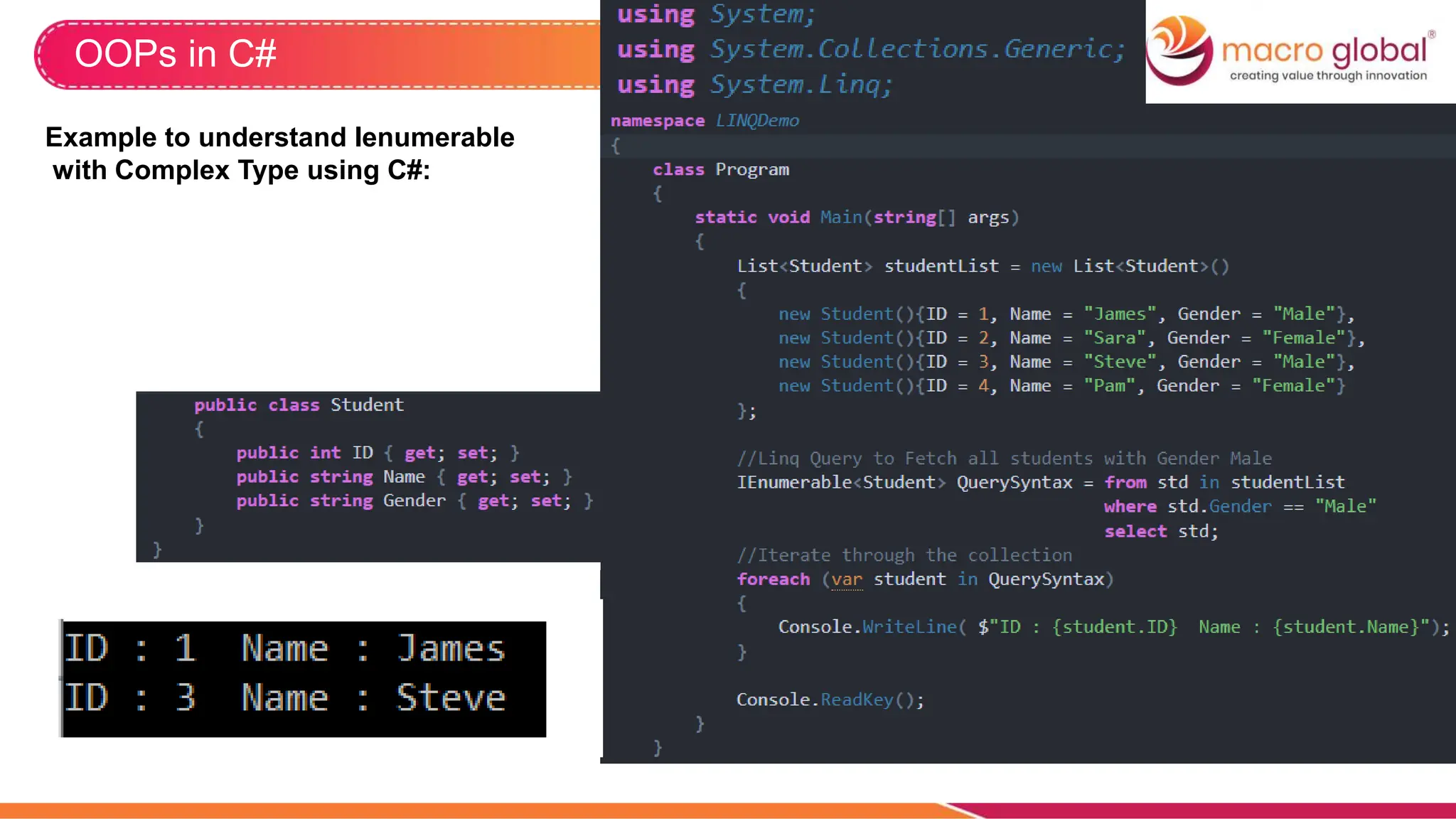Click the 'foreach (var student in QuerySyntax)' line
This screenshot has height=819, width=1456.
pyautogui.click(x=925, y=579)
